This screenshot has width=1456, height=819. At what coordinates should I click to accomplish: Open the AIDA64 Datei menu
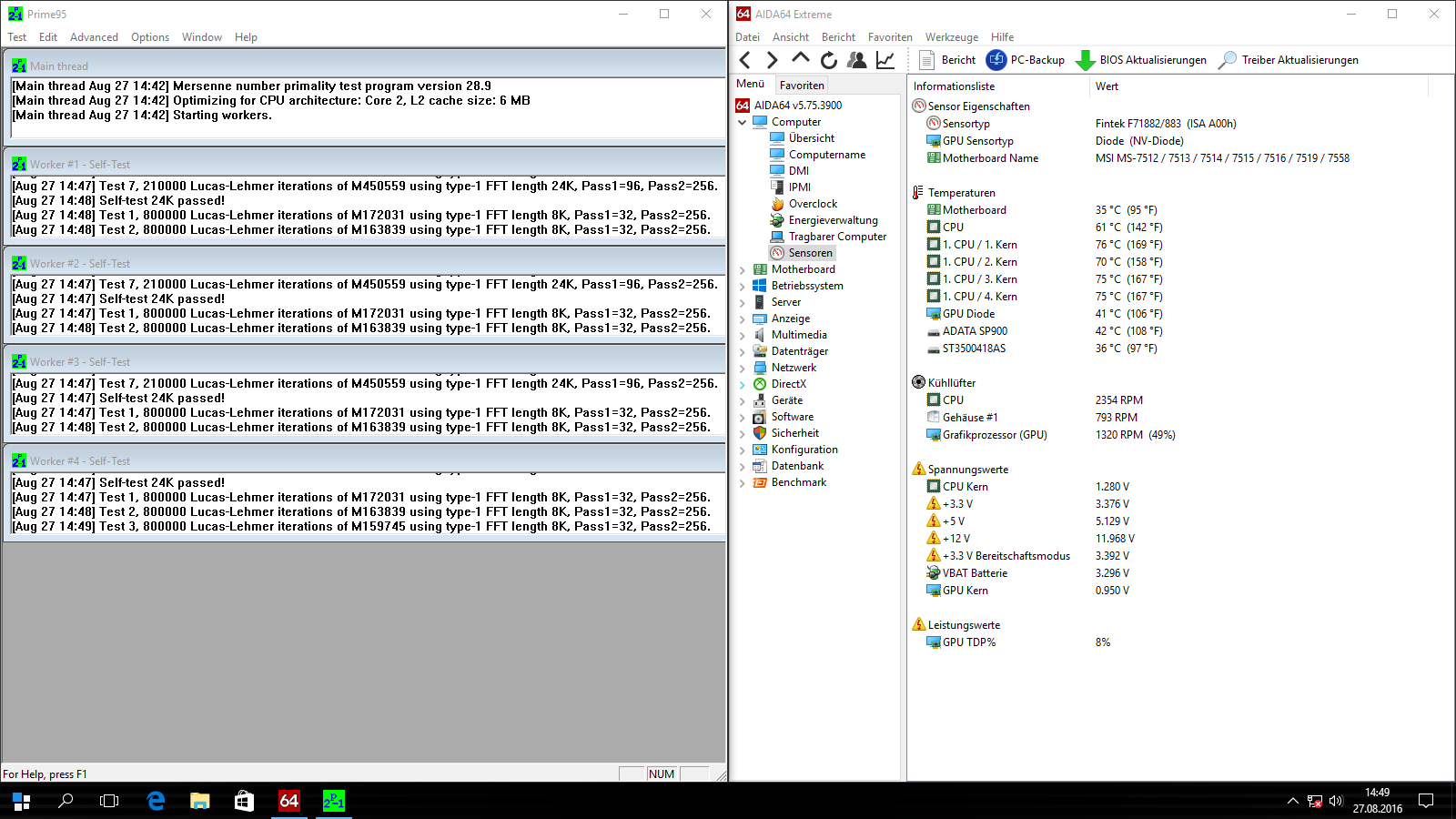747,37
